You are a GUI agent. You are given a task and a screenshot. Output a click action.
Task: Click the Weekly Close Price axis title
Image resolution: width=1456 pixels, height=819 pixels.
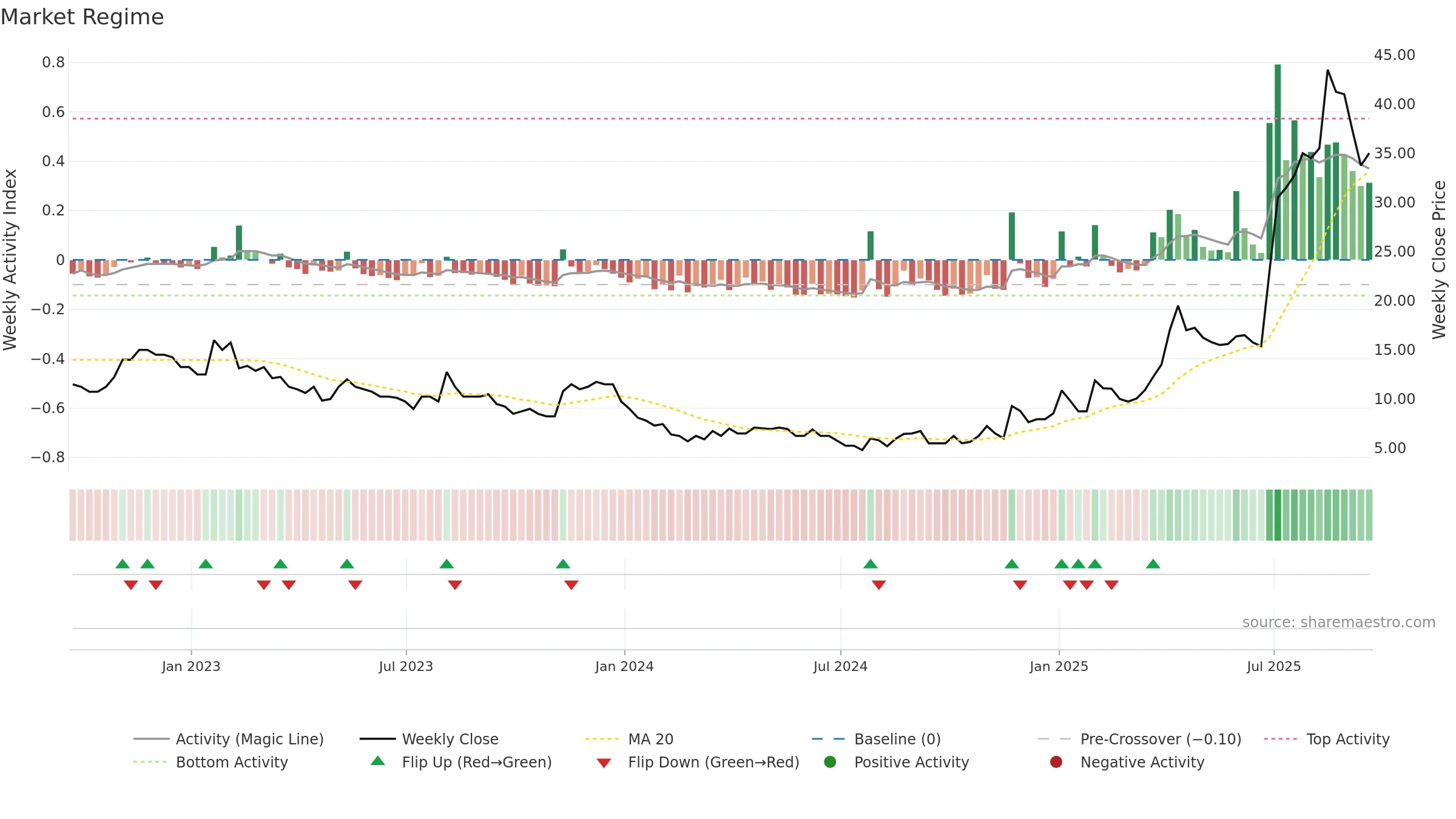pyautogui.click(x=1439, y=260)
